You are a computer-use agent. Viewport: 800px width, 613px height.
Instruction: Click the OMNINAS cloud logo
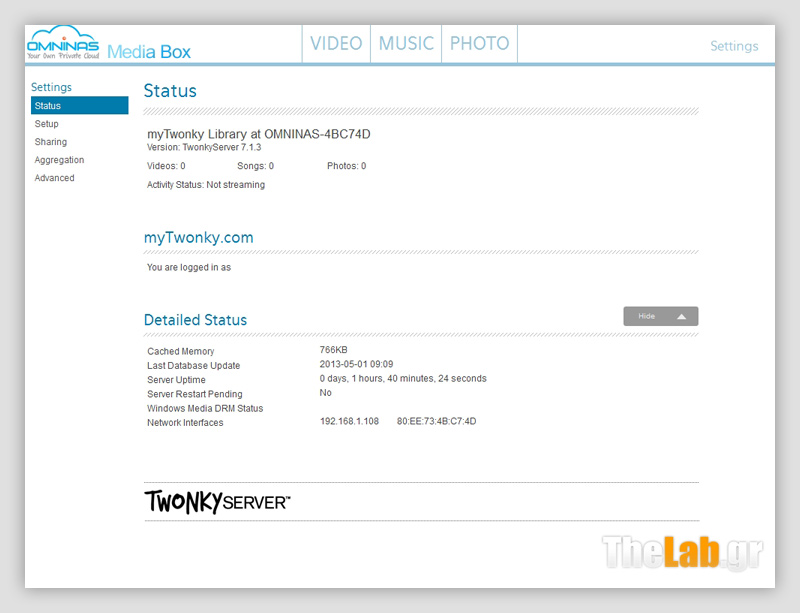pyautogui.click(x=62, y=44)
